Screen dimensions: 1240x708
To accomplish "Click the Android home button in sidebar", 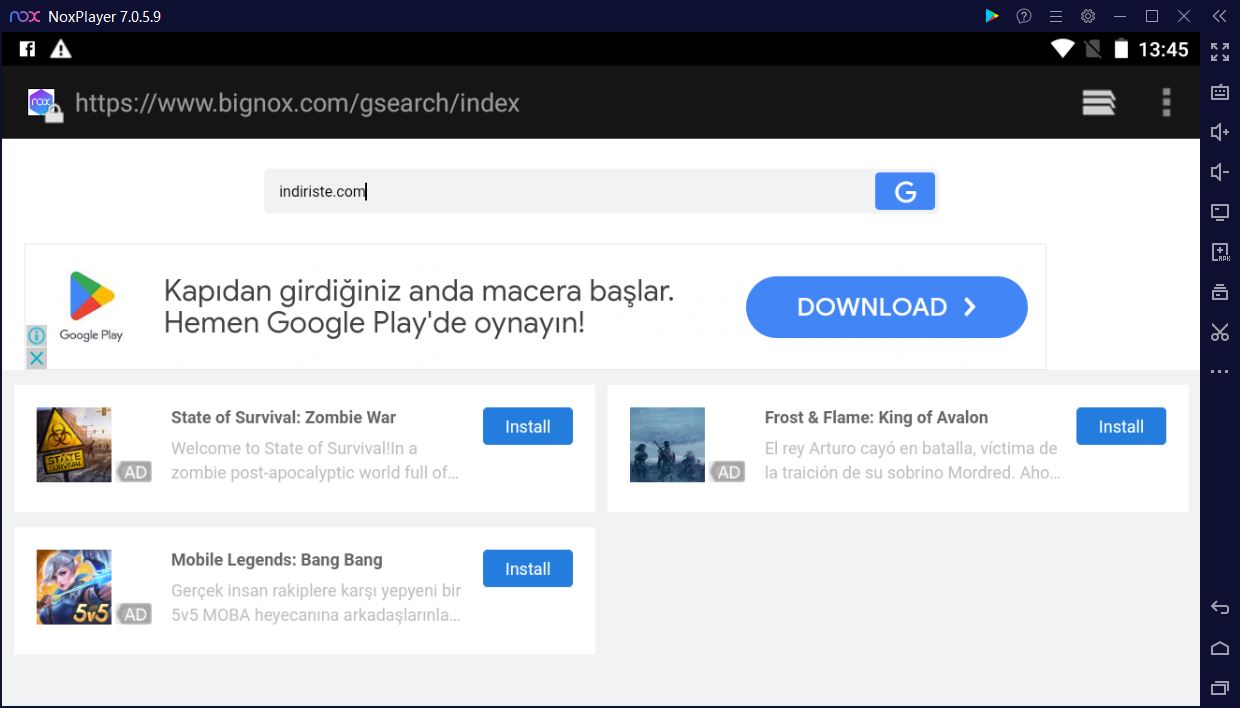I will pos(1220,648).
